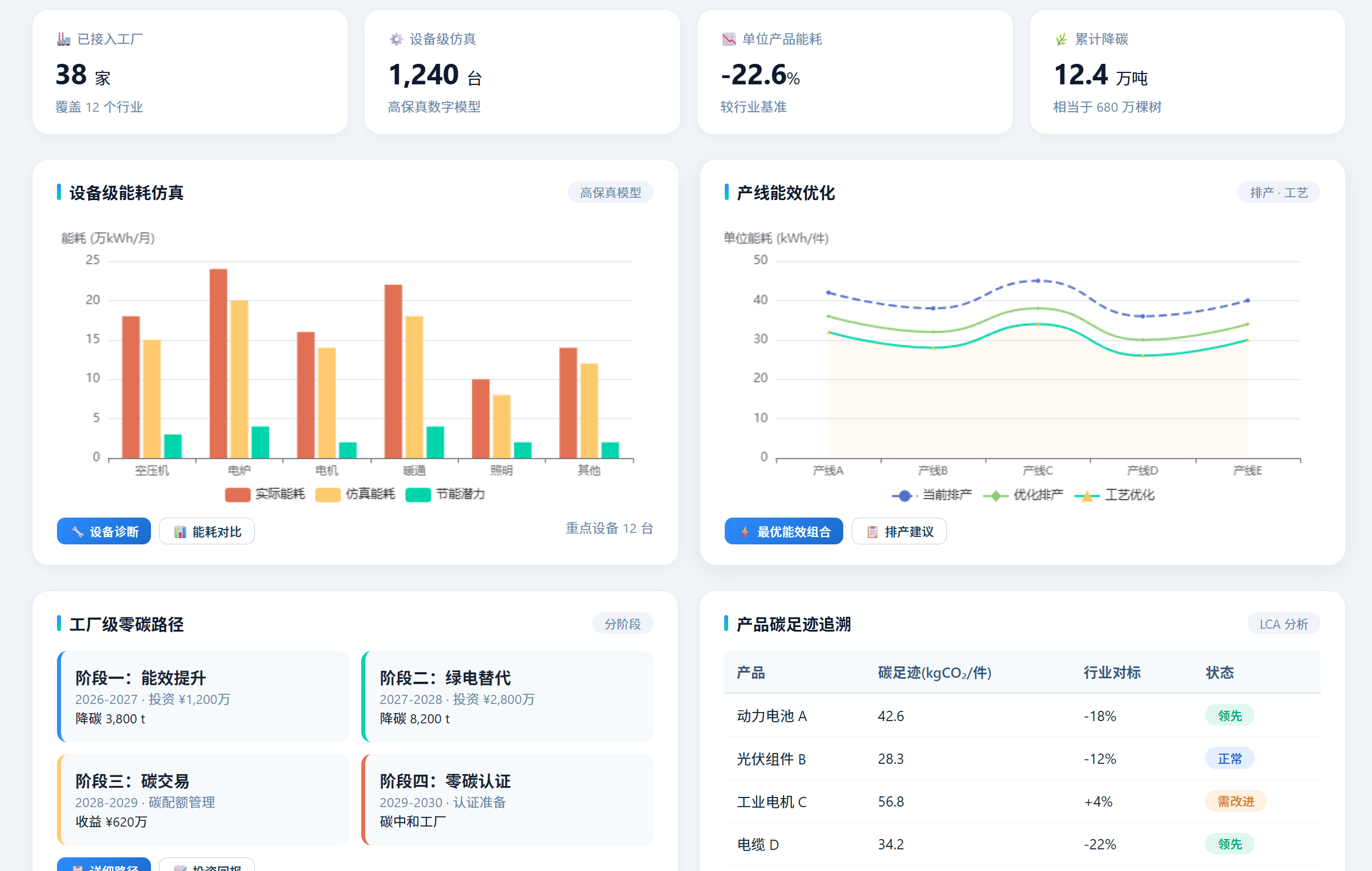1372x871 pixels.
Task: Select the 排产 · 工艺 tag
Action: (1279, 193)
